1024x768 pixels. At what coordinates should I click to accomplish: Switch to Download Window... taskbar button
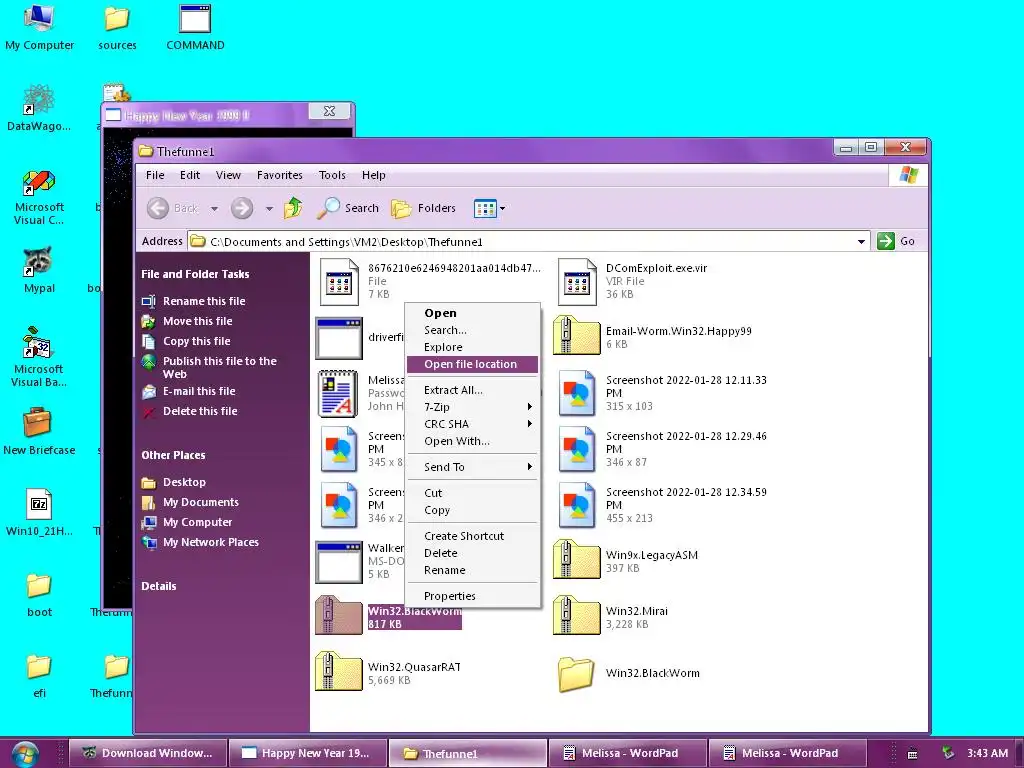(x=148, y=753)
